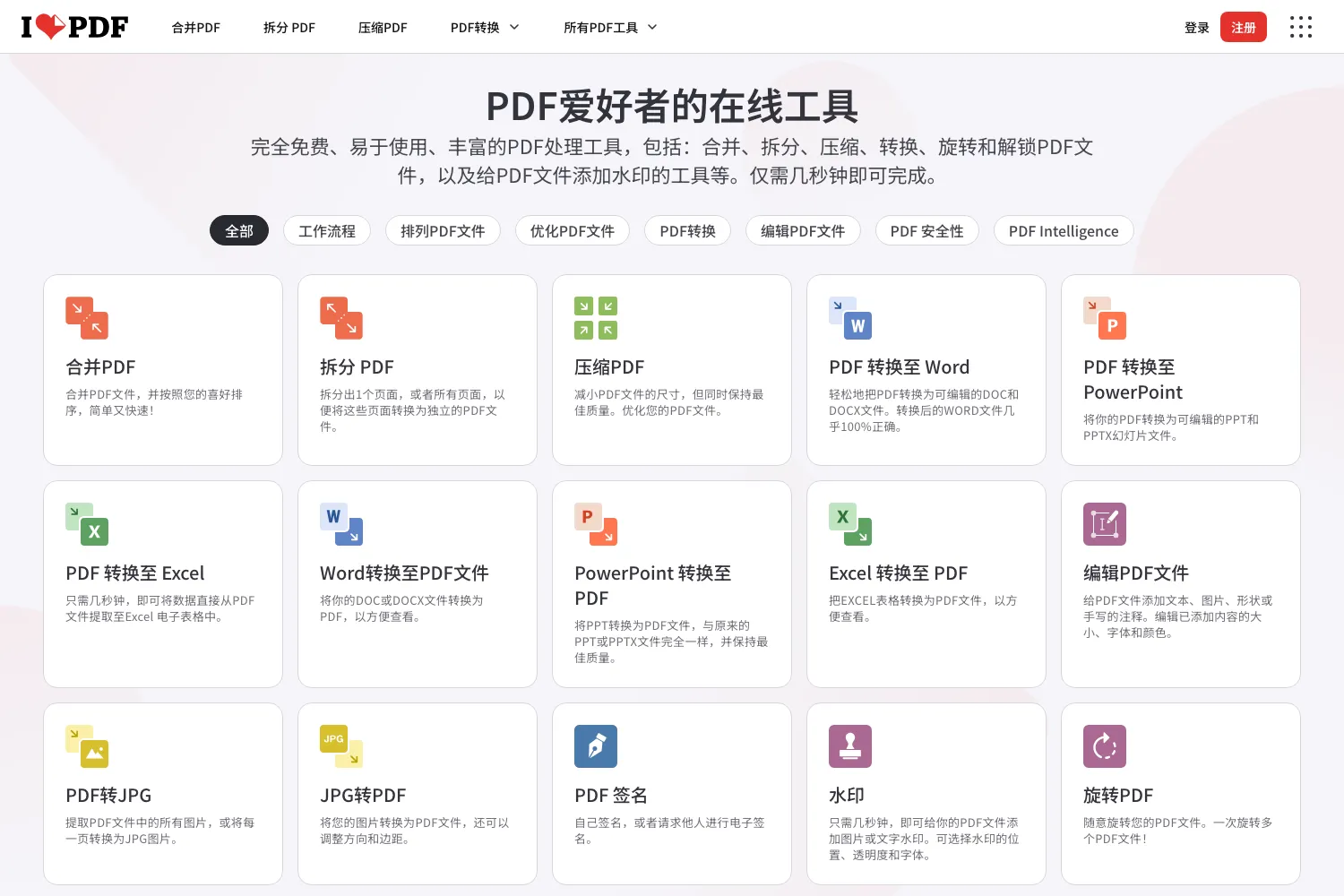1344x896 pixels.
Task: Click the 水印 stamp icon
Action: click(x=850, y=746)
